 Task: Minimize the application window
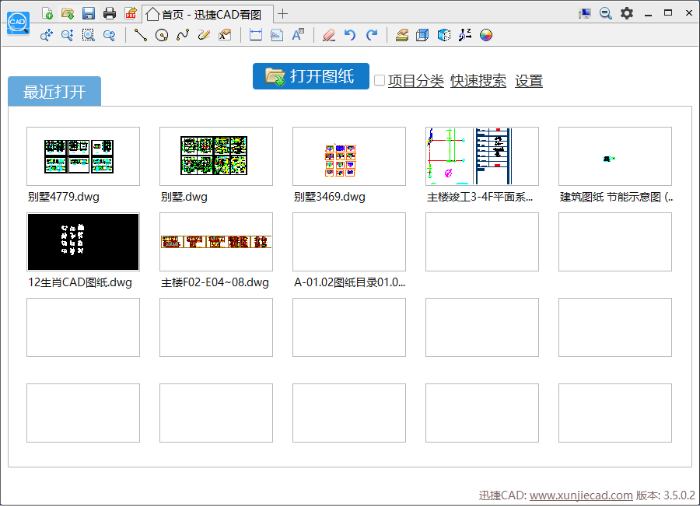click(x=648, y=14)
